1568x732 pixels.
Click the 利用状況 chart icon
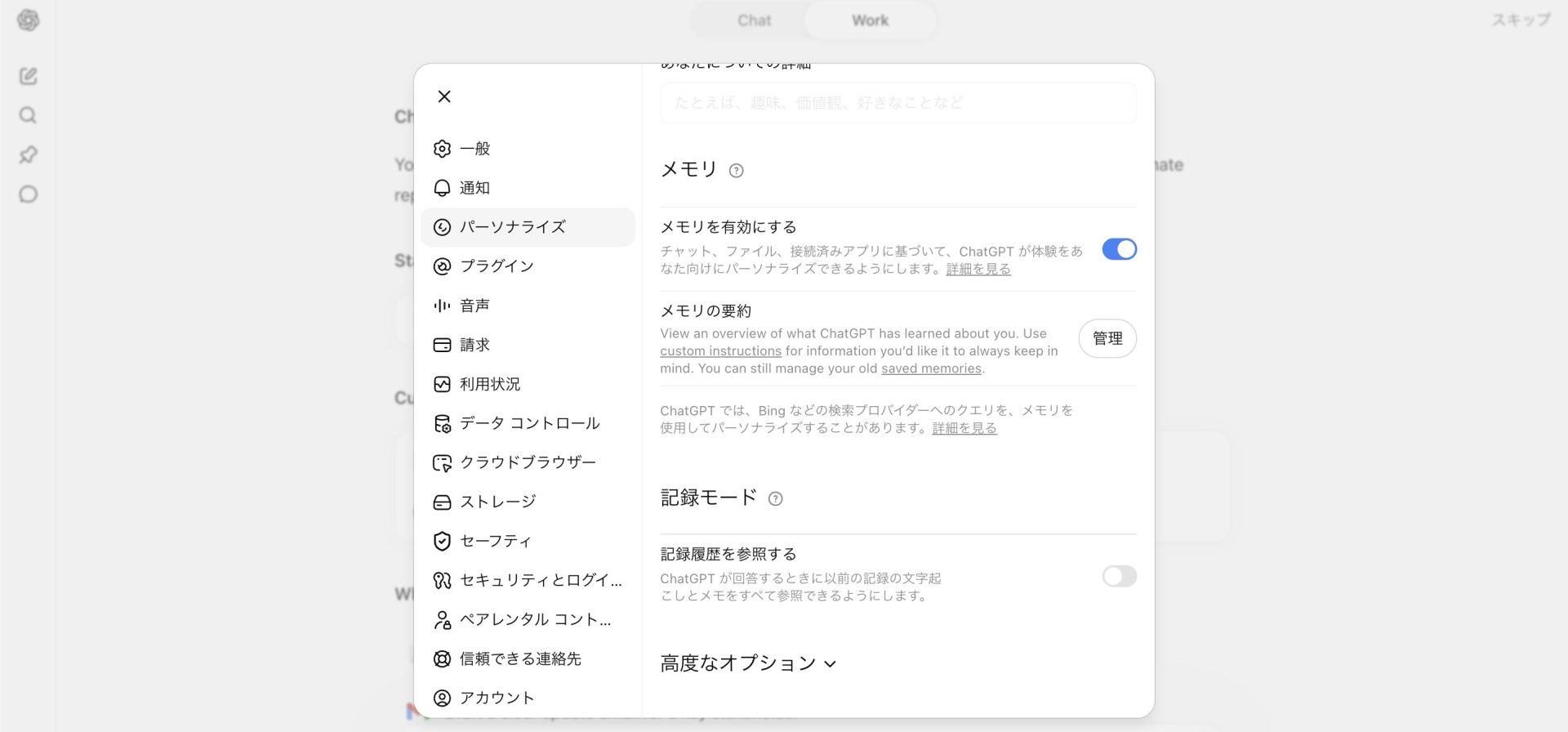coord(442,384)
